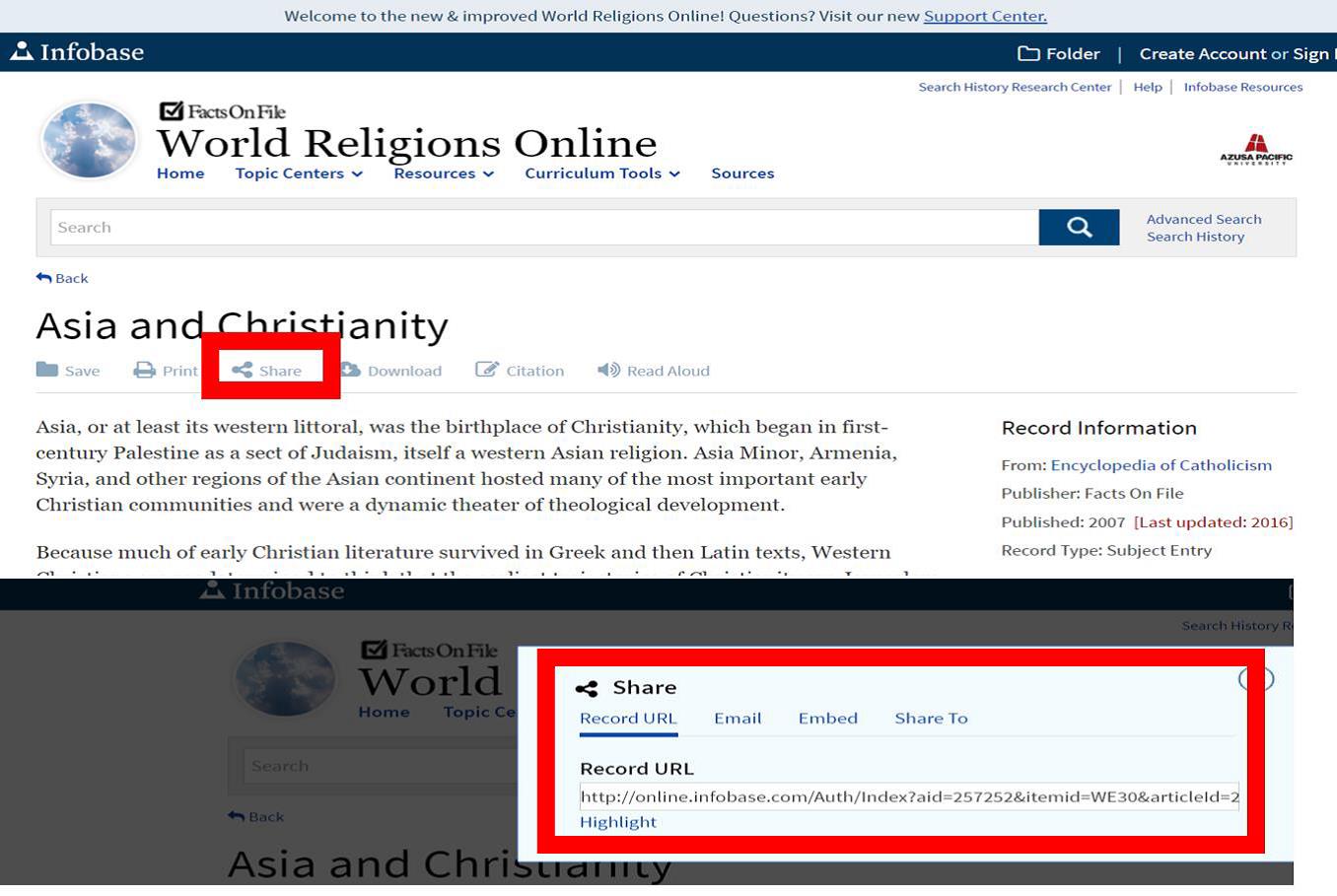Click the Azusa Pacific University logo
1337x896 pixels.
coord(1255,149)
